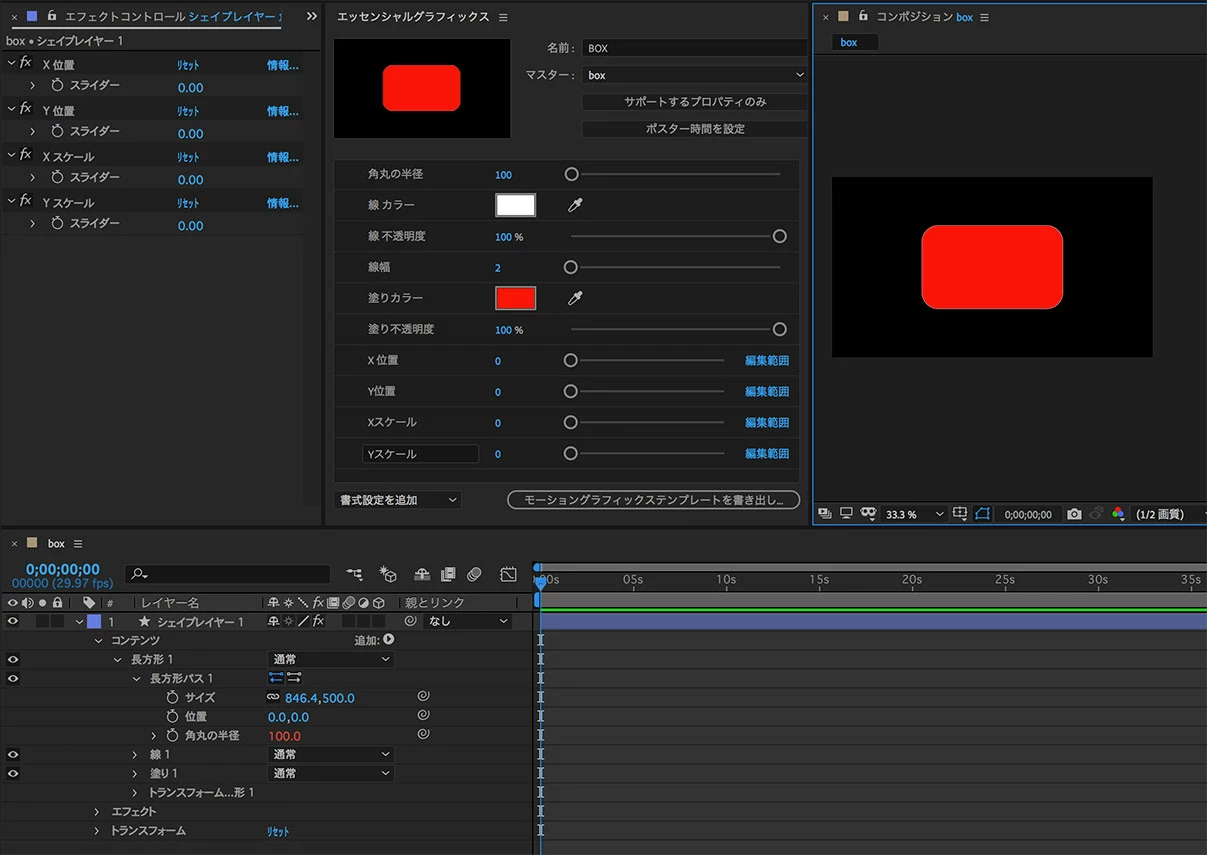This screenshot has height=855, width=1207.
Task: Click リセット for the X 位置 effect
Action: point(188,65)
